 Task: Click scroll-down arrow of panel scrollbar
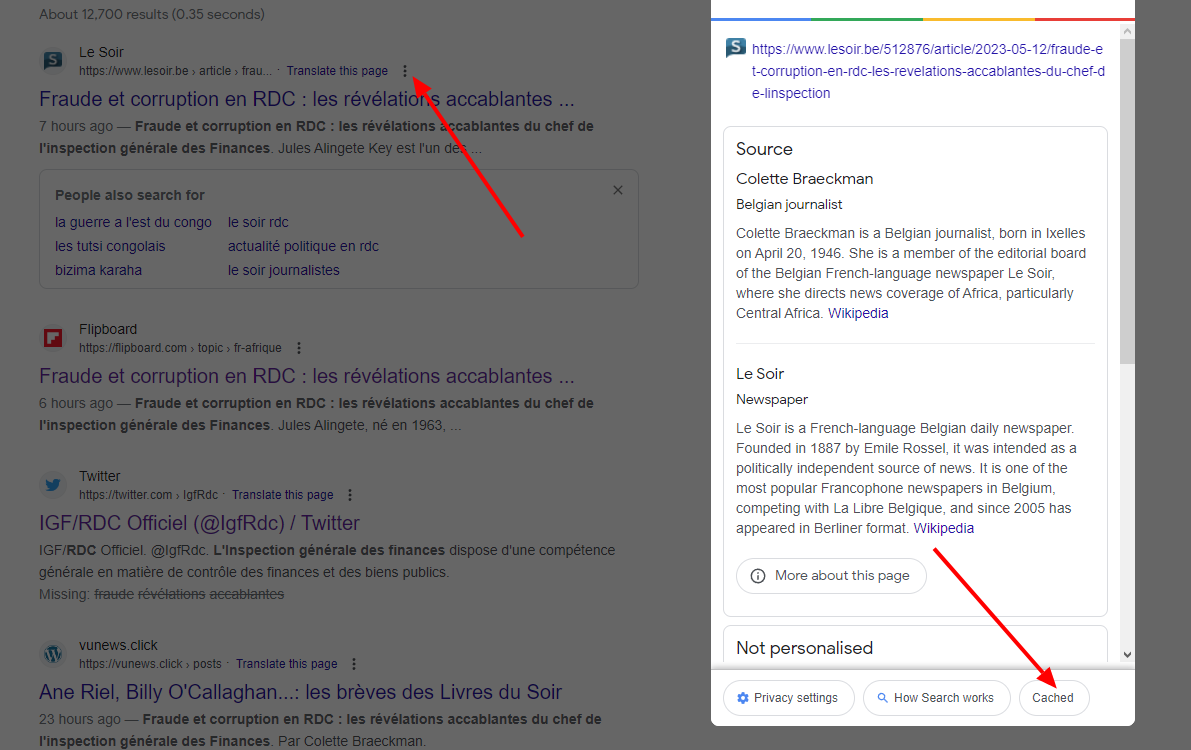pyautogui.click(x=1127, y=655)
